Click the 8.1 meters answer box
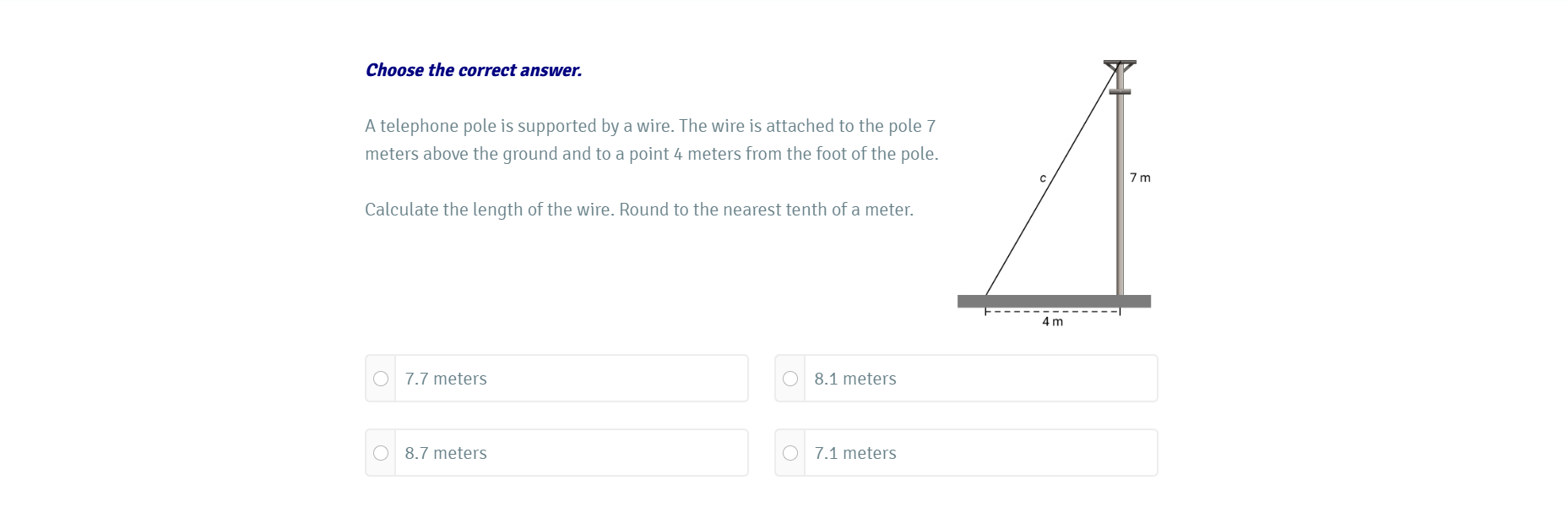 click(967, 379)
